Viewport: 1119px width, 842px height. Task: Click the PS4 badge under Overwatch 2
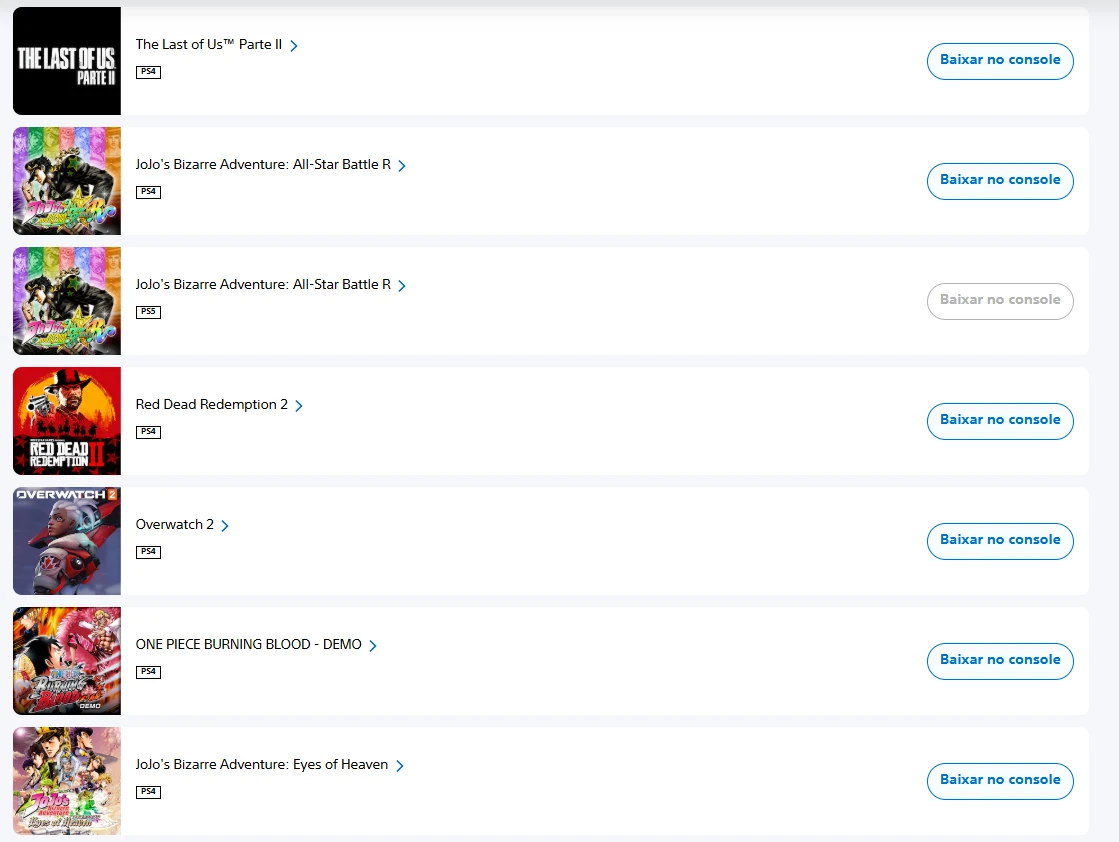(x=148, y=552)
